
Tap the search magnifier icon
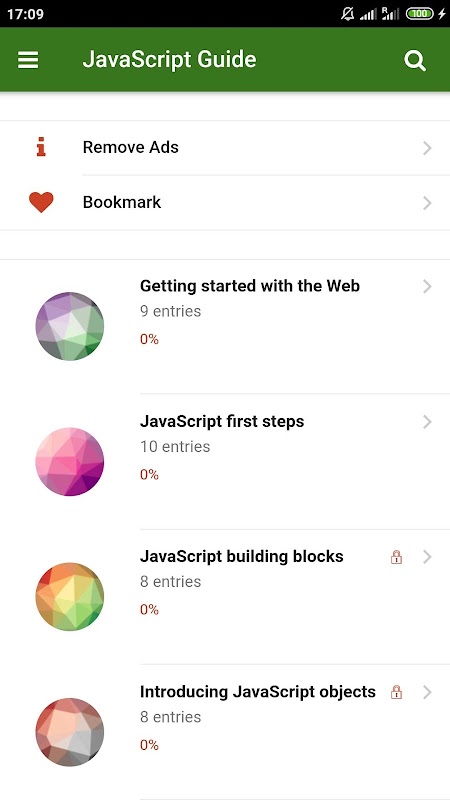415,61
